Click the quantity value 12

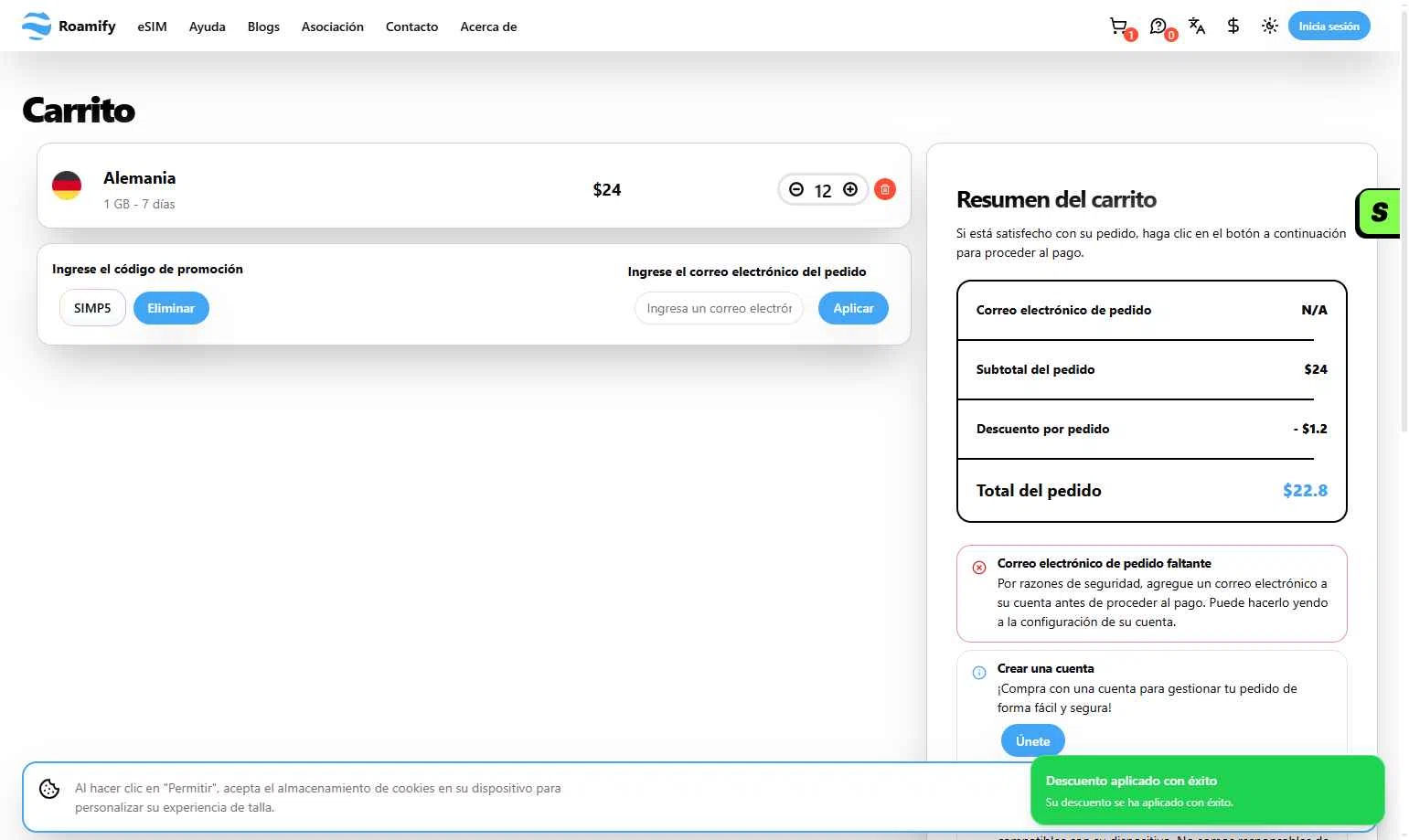[x=823, y=190]
